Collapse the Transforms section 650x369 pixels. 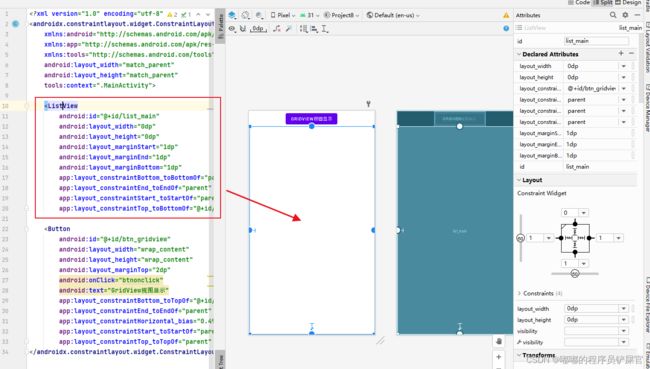[519, 355]
